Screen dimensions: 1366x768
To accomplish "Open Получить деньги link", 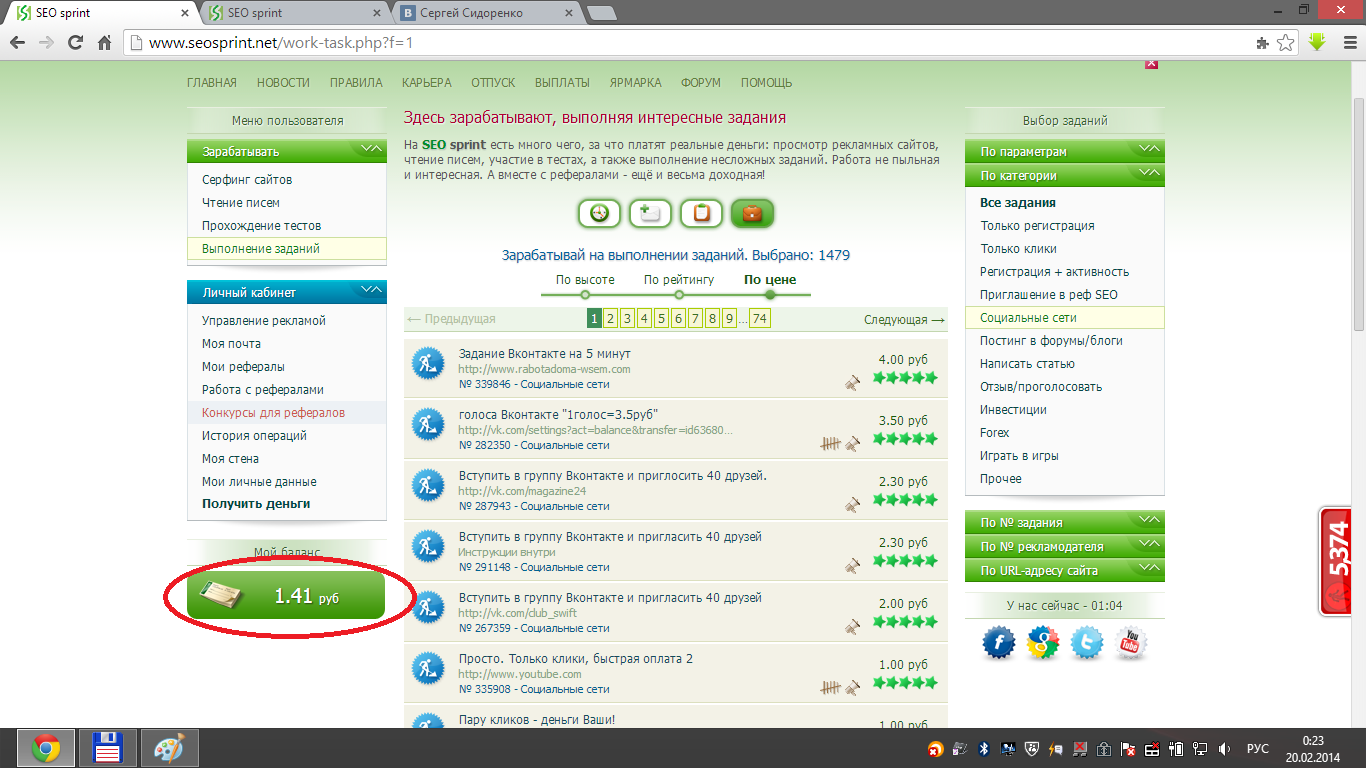I will (x=256, y=504).
